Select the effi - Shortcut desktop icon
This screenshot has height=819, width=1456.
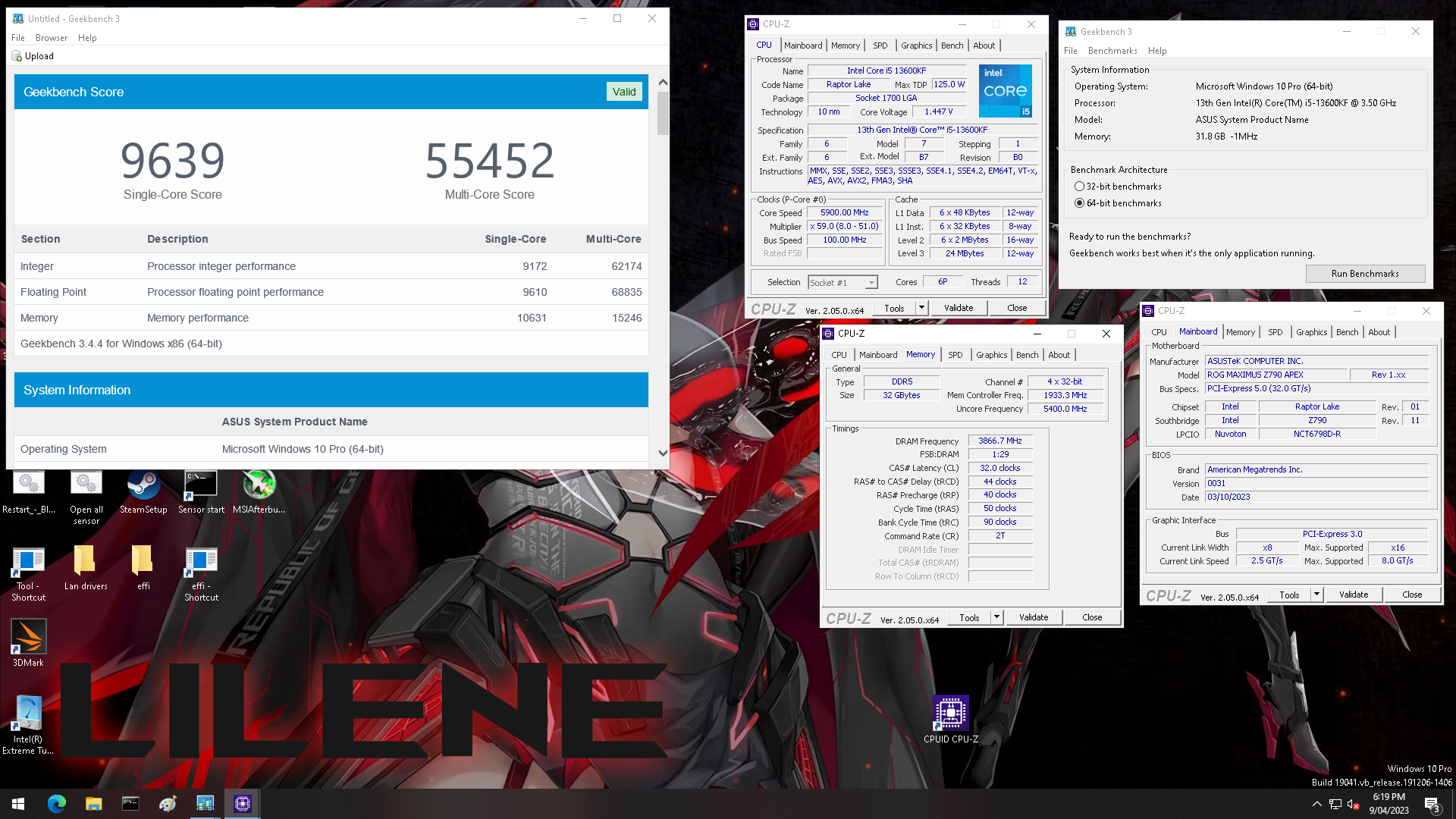point(201,574)
